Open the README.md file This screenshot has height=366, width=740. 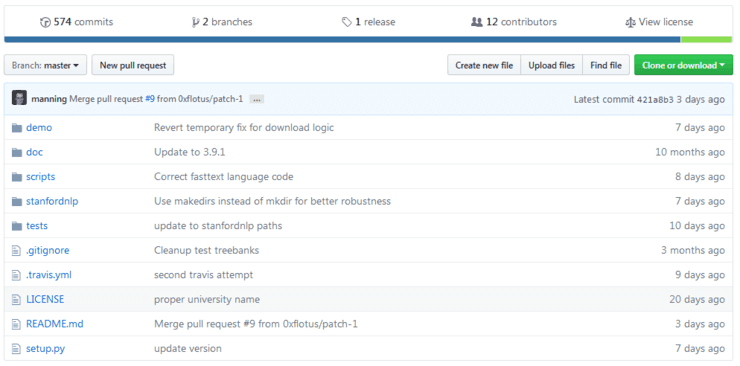tap(55, 324)
